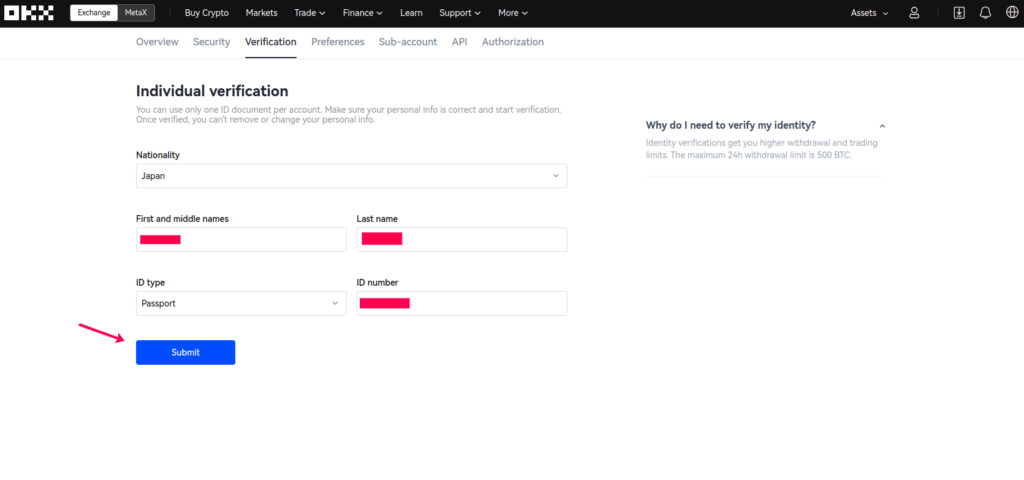Open the user profile icon
This screenshot has height=480, width=1024.
coord(914,13)
